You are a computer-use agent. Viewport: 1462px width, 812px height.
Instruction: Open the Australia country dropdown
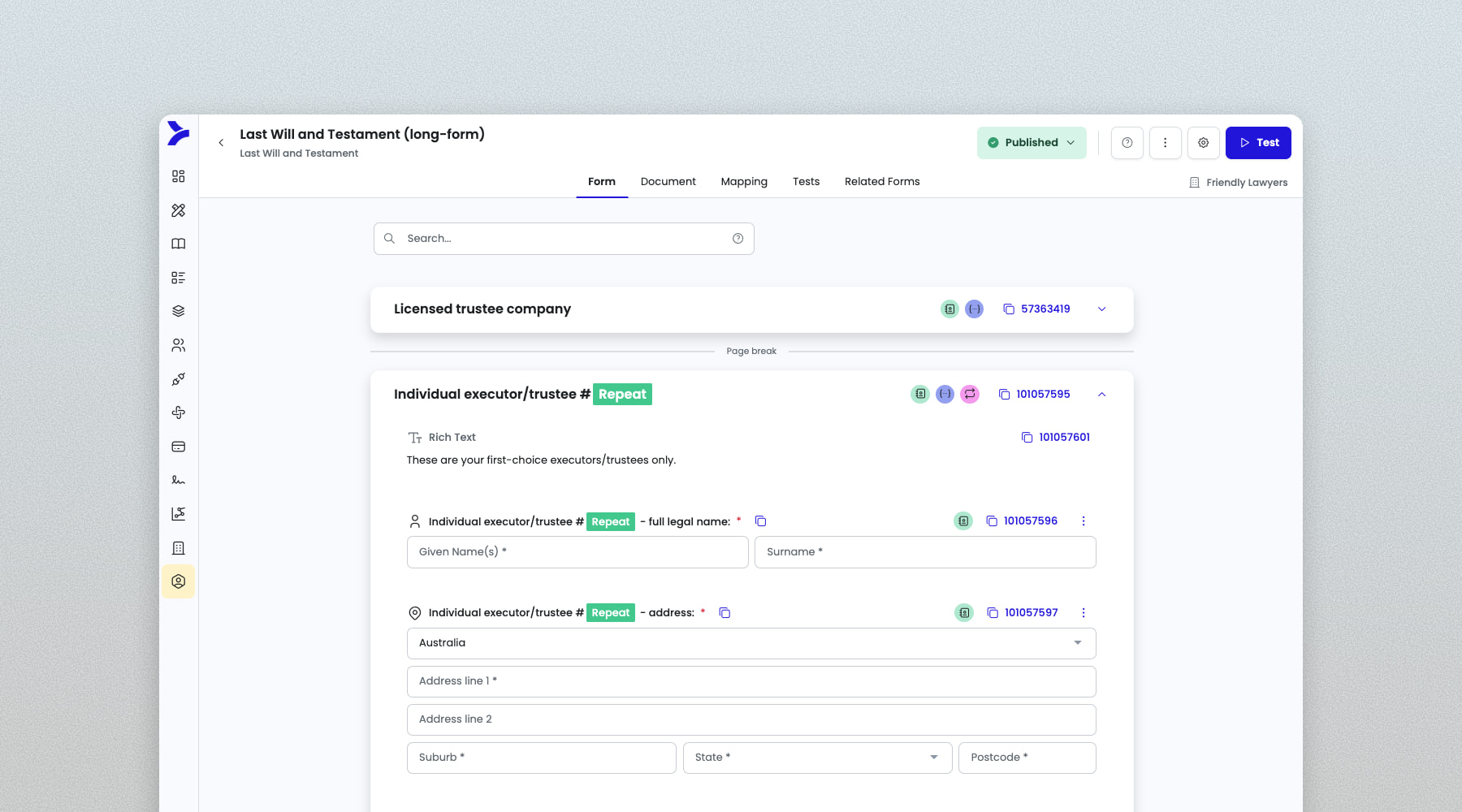(750, 643)
